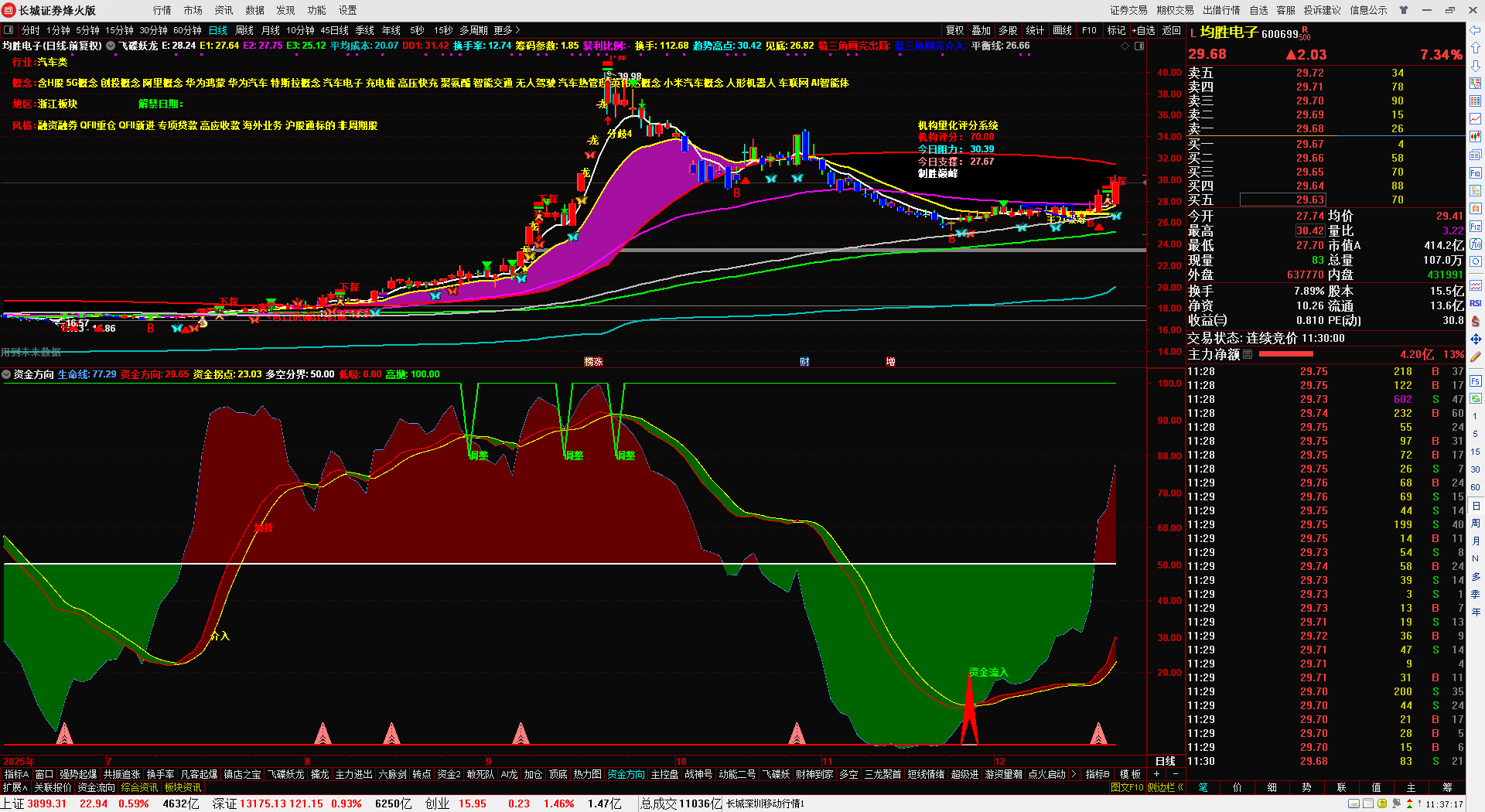1485x812 pixels.
Task: Switch to 月线 monthly period
Action: click(x=271, y=30)
